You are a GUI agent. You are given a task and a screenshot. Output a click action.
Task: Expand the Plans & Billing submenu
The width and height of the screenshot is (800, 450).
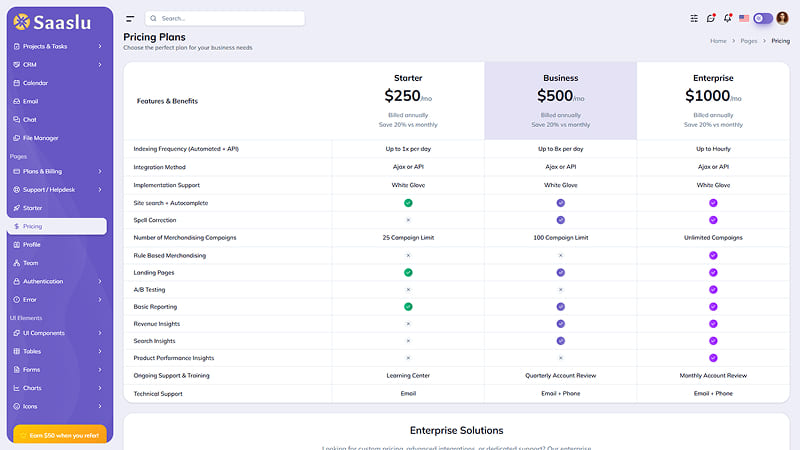[57, 171]
